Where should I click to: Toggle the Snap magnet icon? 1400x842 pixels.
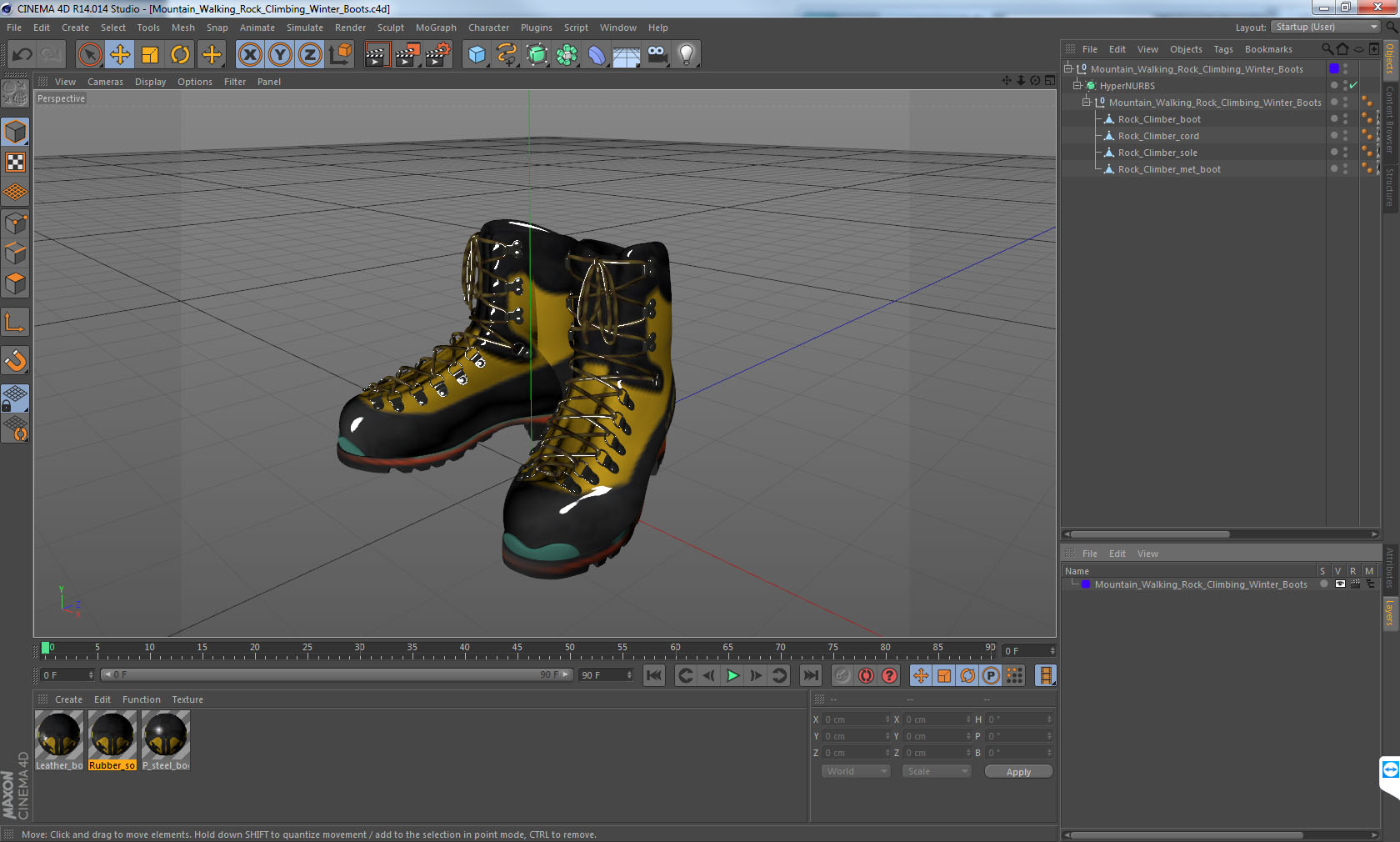tap(15, 360)
